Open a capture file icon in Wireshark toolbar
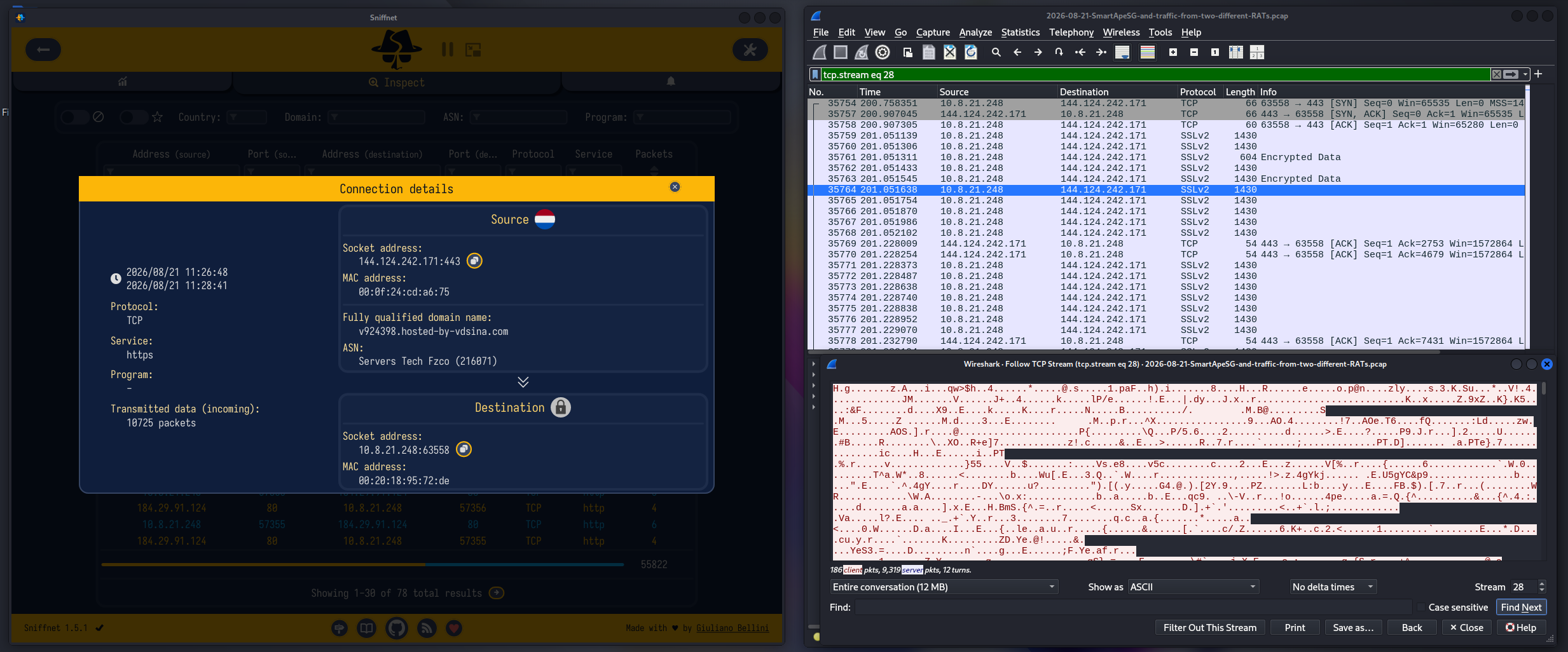1568x652 pixels. (908, 53)
